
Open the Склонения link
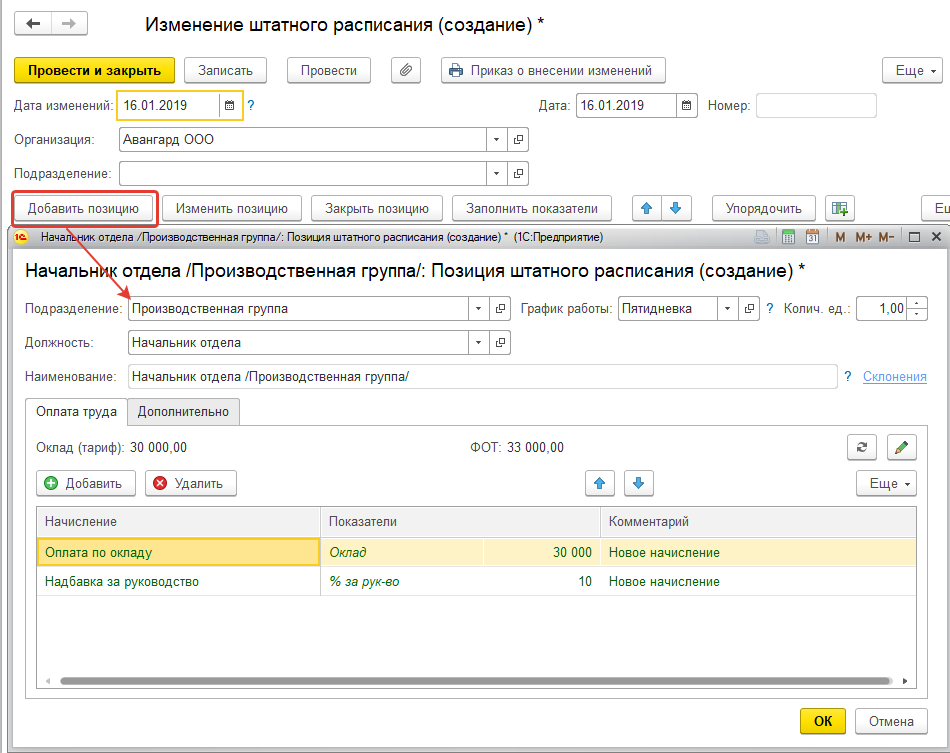894,376
